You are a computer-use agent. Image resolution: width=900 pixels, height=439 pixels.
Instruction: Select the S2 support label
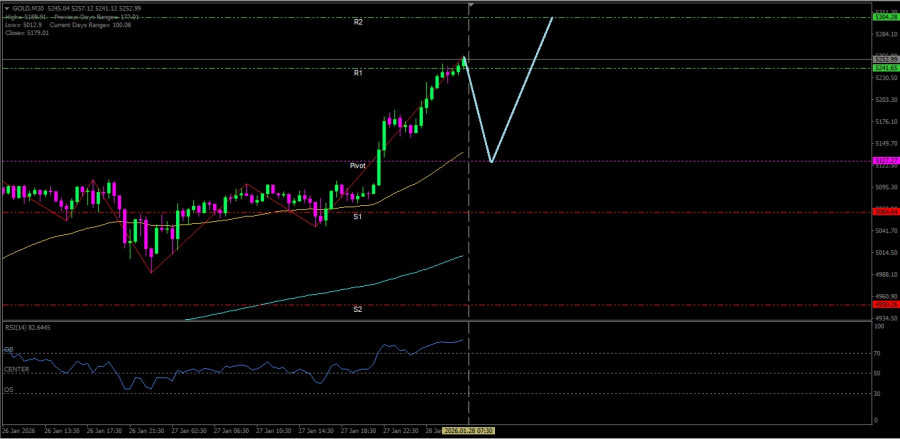pos(358,309)
